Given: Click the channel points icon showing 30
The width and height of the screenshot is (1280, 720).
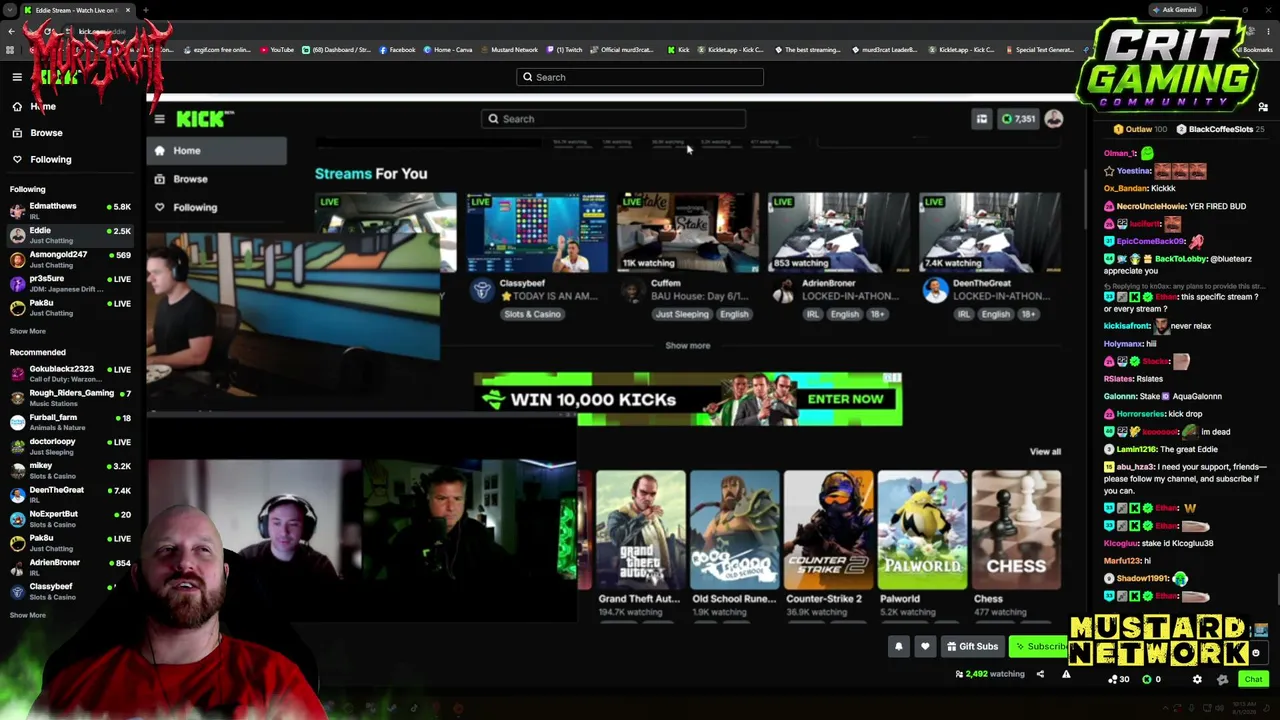Looking at the screenshot, I should 1119,680.
